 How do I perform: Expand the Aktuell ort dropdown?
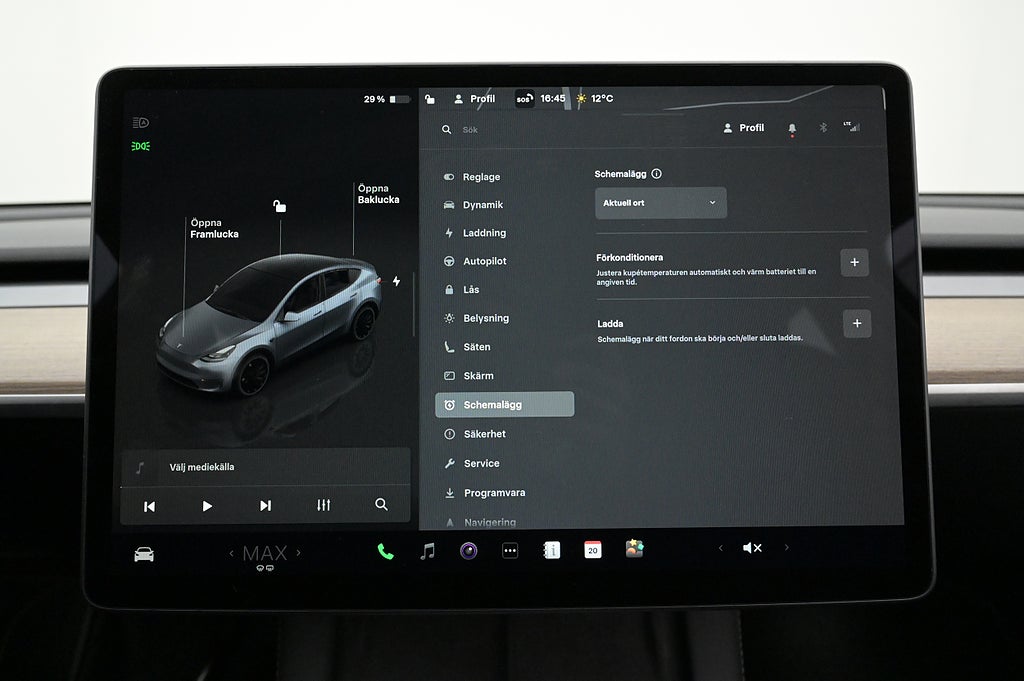[660, 203]
